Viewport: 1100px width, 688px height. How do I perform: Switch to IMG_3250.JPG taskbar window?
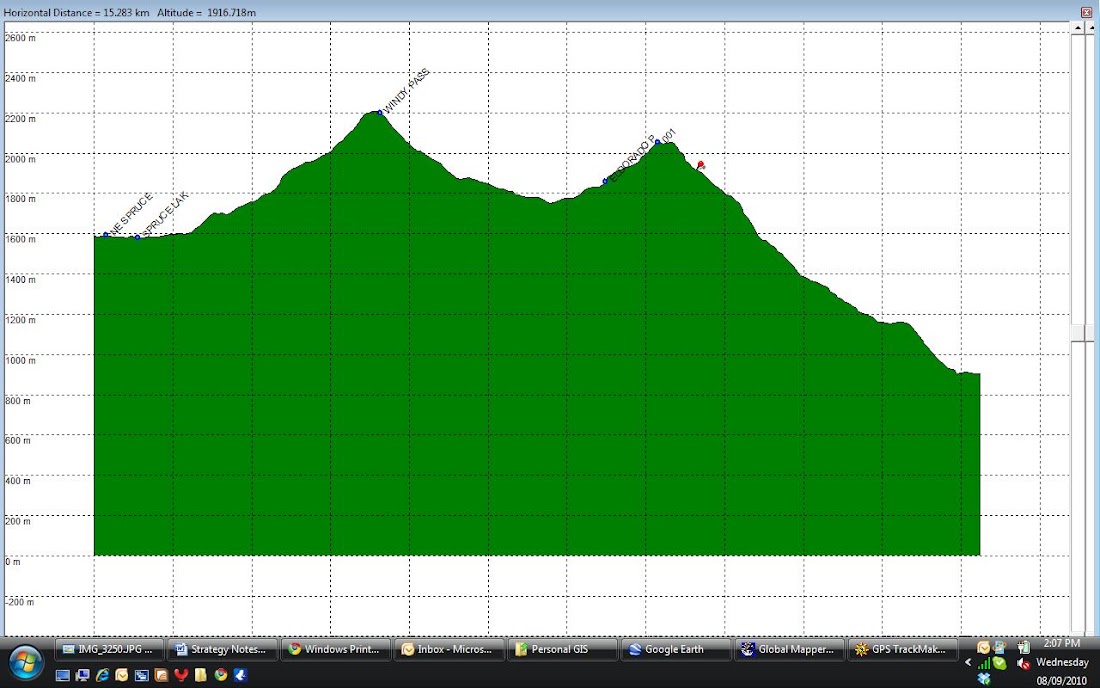(x=109, y=649)
